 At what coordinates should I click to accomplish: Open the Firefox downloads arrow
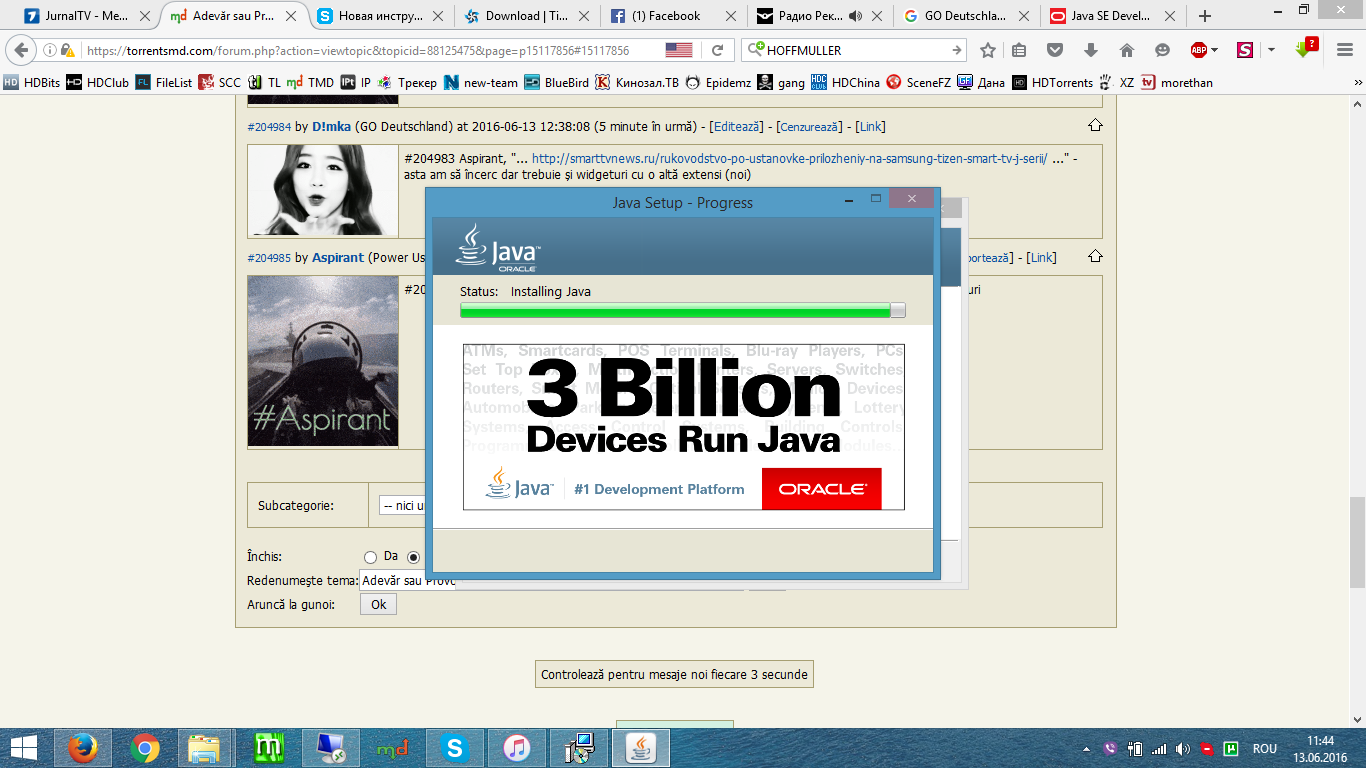point(1091,51)
